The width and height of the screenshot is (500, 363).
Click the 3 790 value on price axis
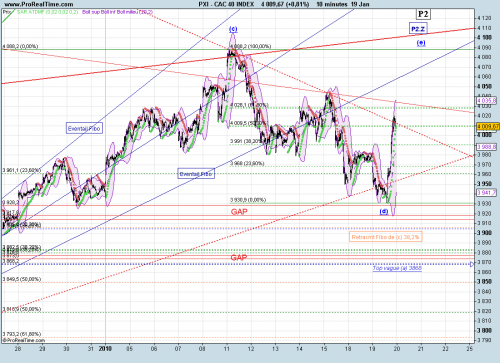point(484,340)
